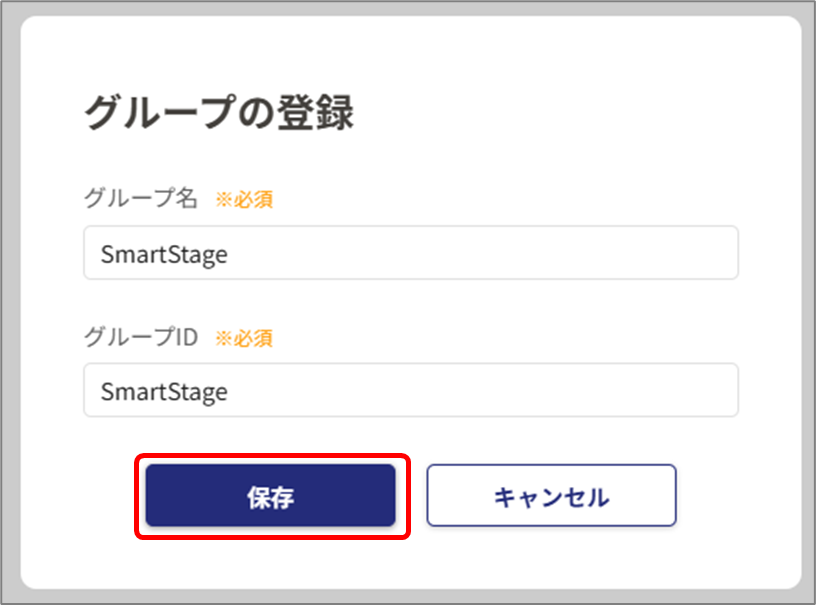
Task: Save the group registration
Action: point(271,495)
